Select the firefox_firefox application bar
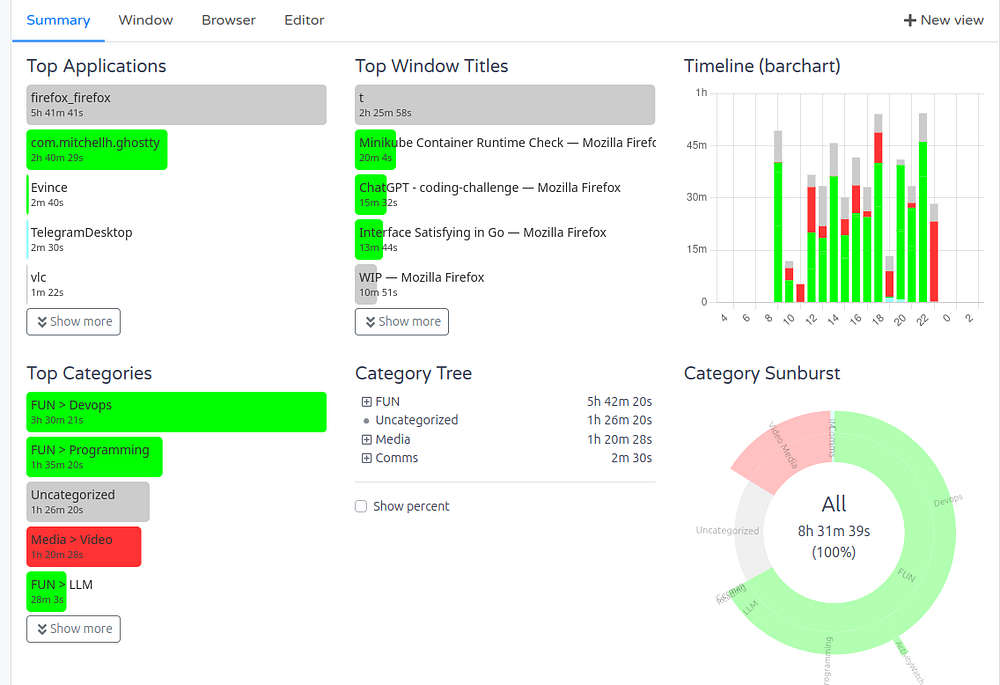The height and width of the screenshot is (685, 1000). [177, 105]
